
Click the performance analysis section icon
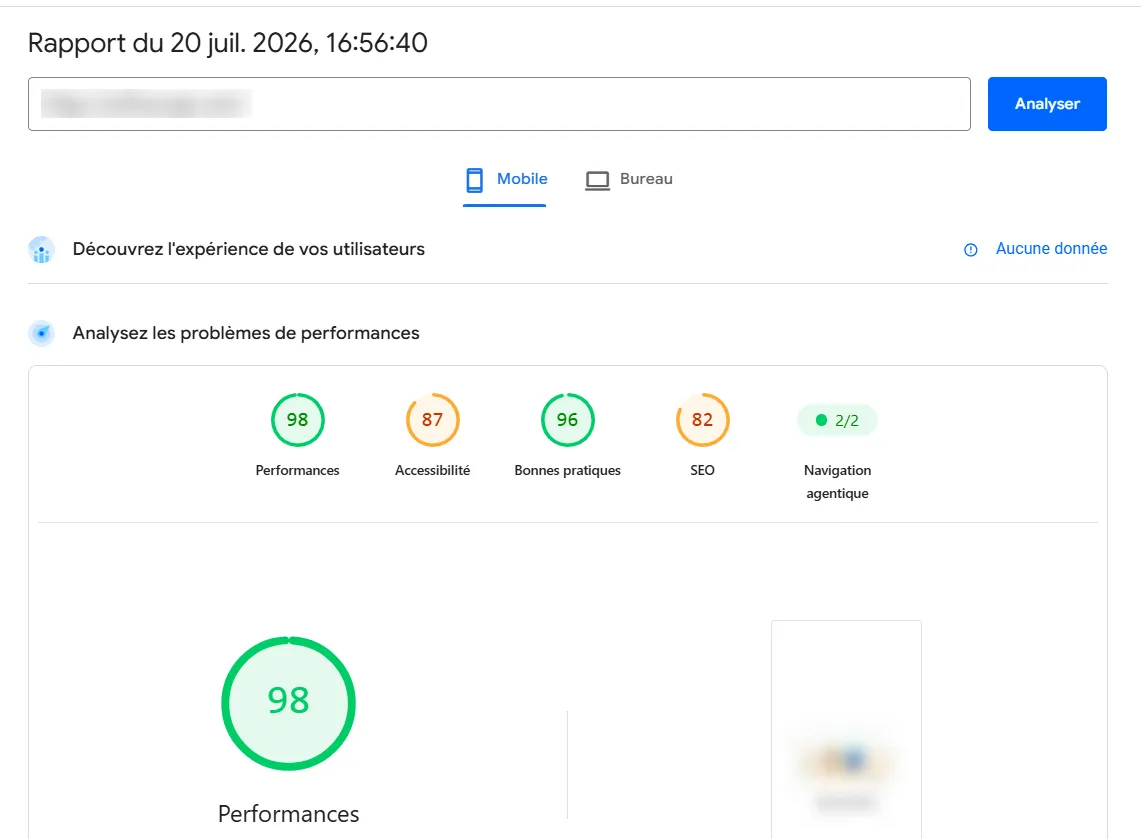click(x=41, y=333)
